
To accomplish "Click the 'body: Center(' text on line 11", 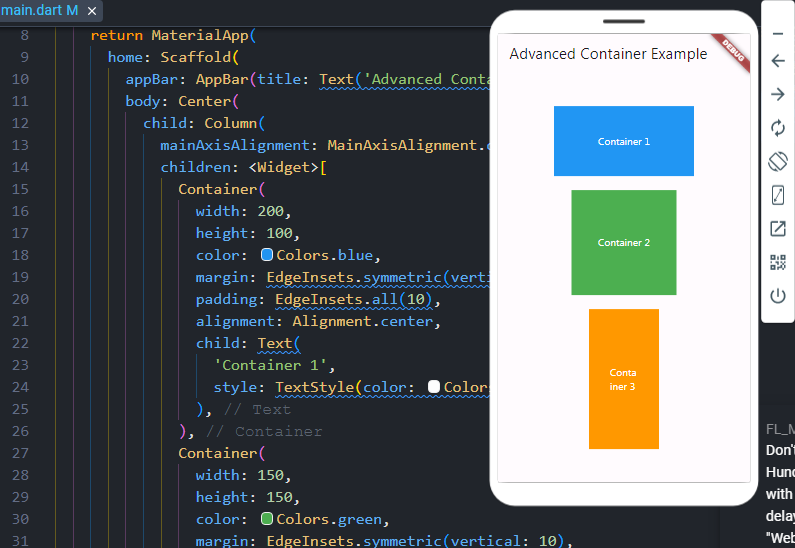I will pos(182,101).
